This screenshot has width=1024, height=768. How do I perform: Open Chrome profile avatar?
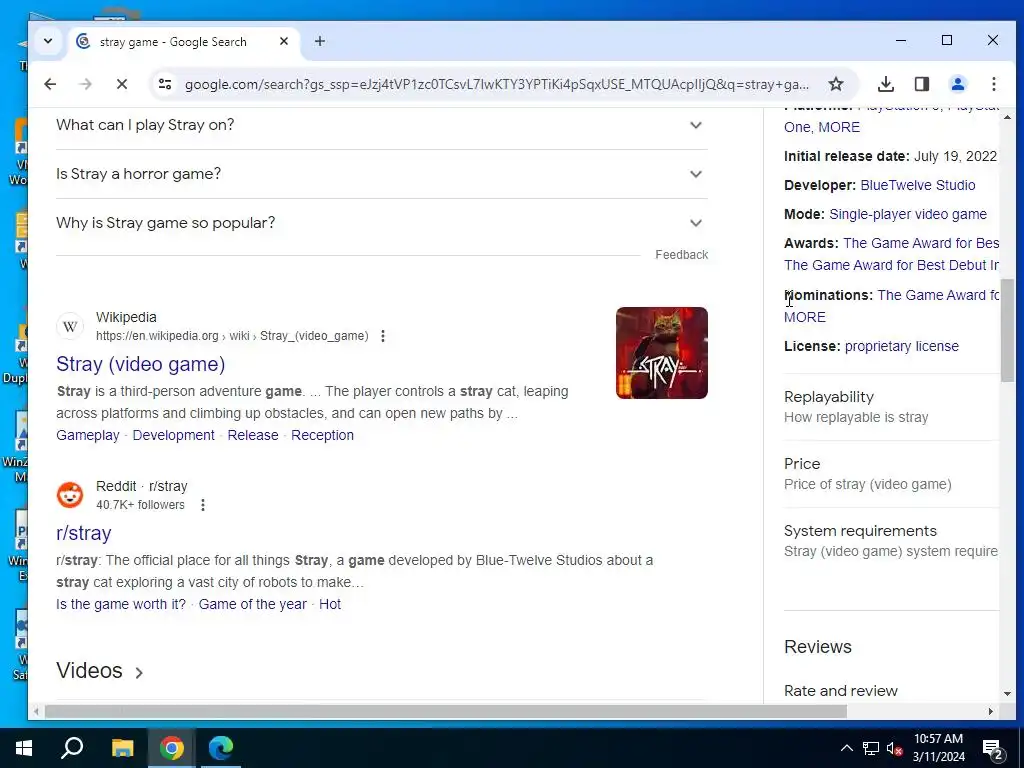coord(957,84)
